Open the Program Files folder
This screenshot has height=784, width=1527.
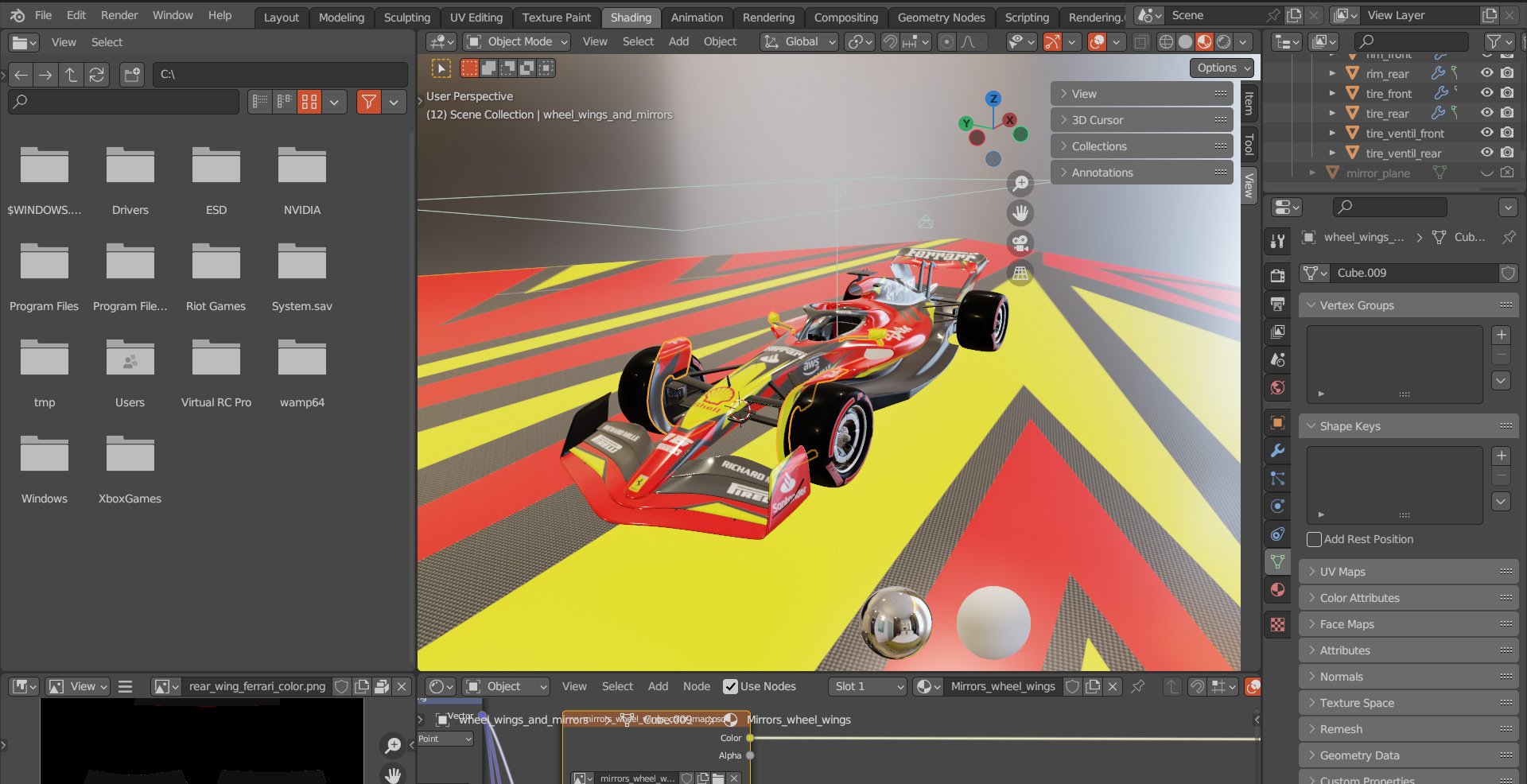pyautogui.click(x=45, y=278)
